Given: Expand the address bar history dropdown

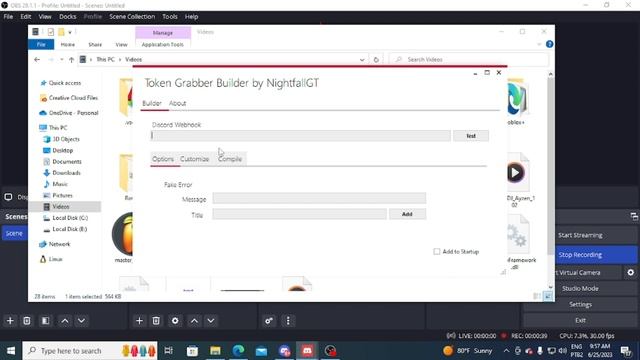Looking at the screenshot, I should pyautogui.click(x=362, y=60).
